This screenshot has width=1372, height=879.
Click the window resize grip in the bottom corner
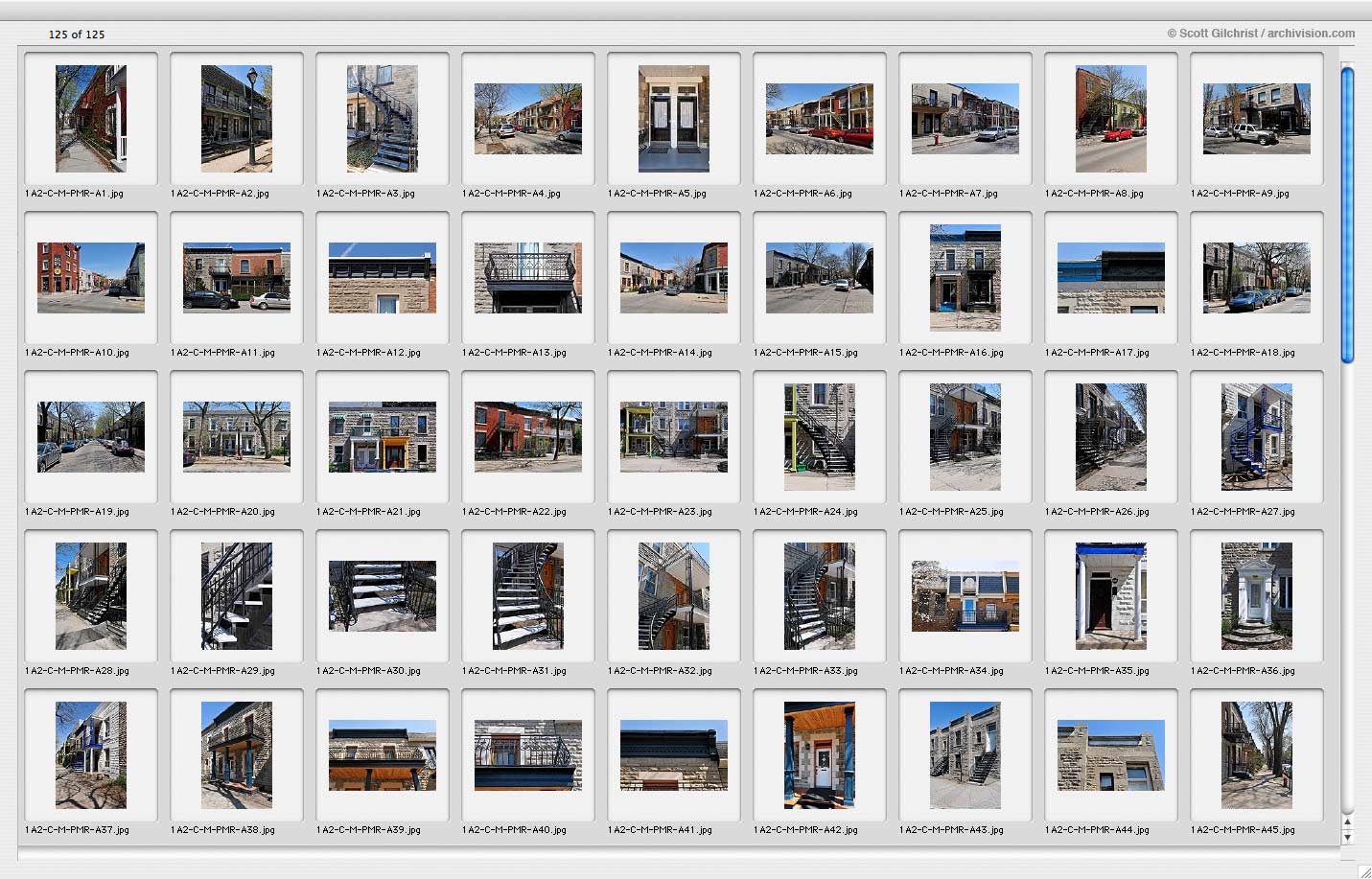point(1364,871)
